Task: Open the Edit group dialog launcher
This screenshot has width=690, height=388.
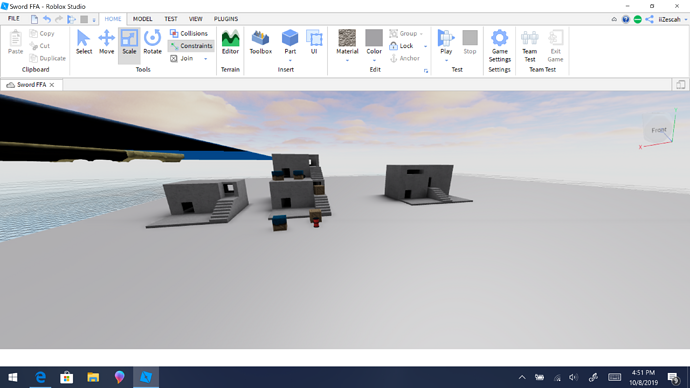Action: (x=426, y=71)
